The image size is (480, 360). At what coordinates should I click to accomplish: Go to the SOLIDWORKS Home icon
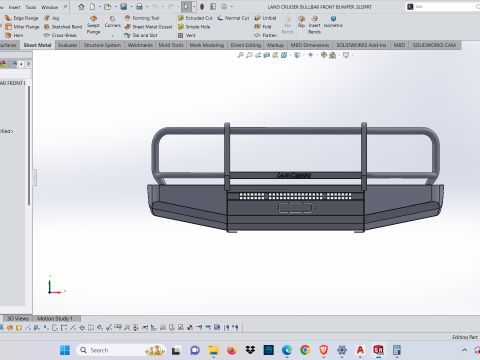tap(81, 7)
